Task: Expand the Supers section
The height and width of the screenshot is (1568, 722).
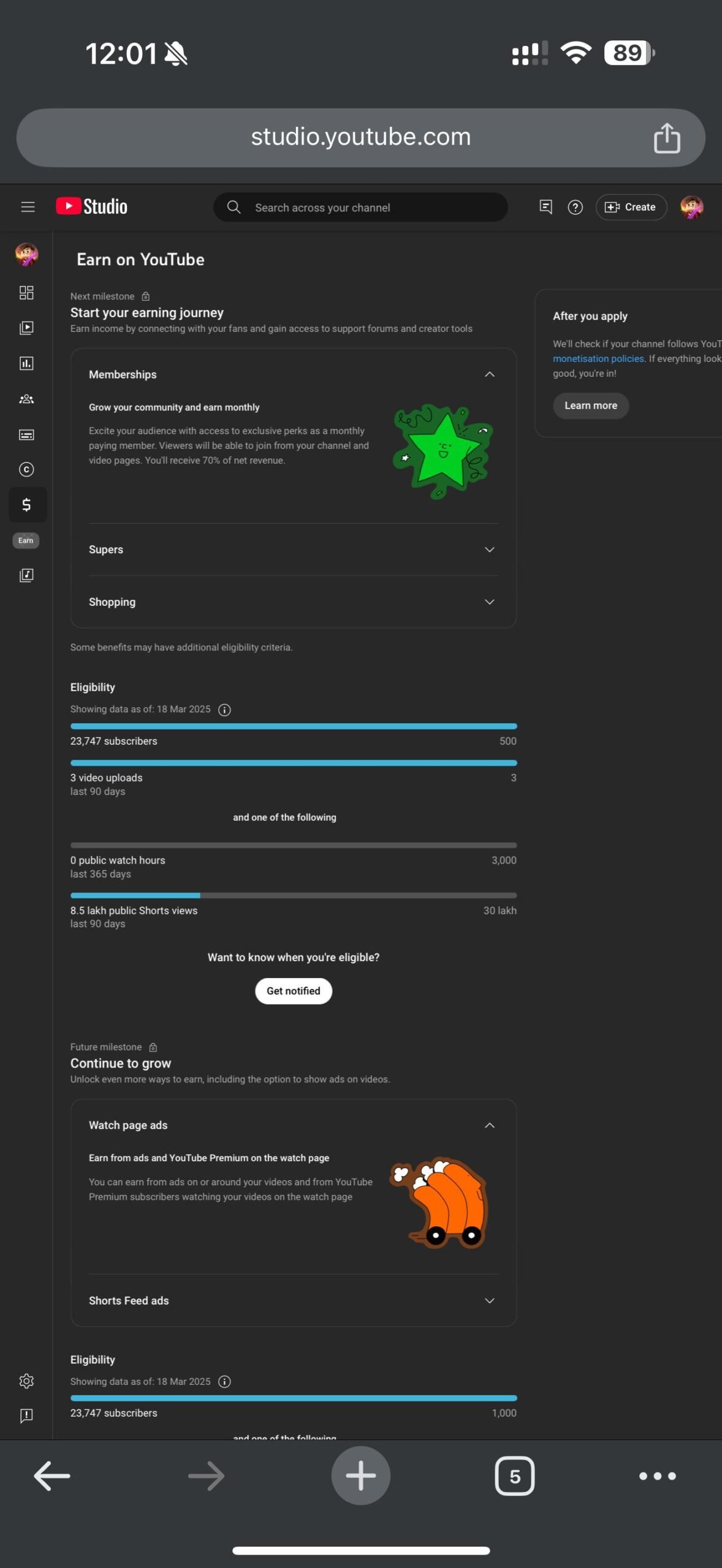Action: pos(489,549)
